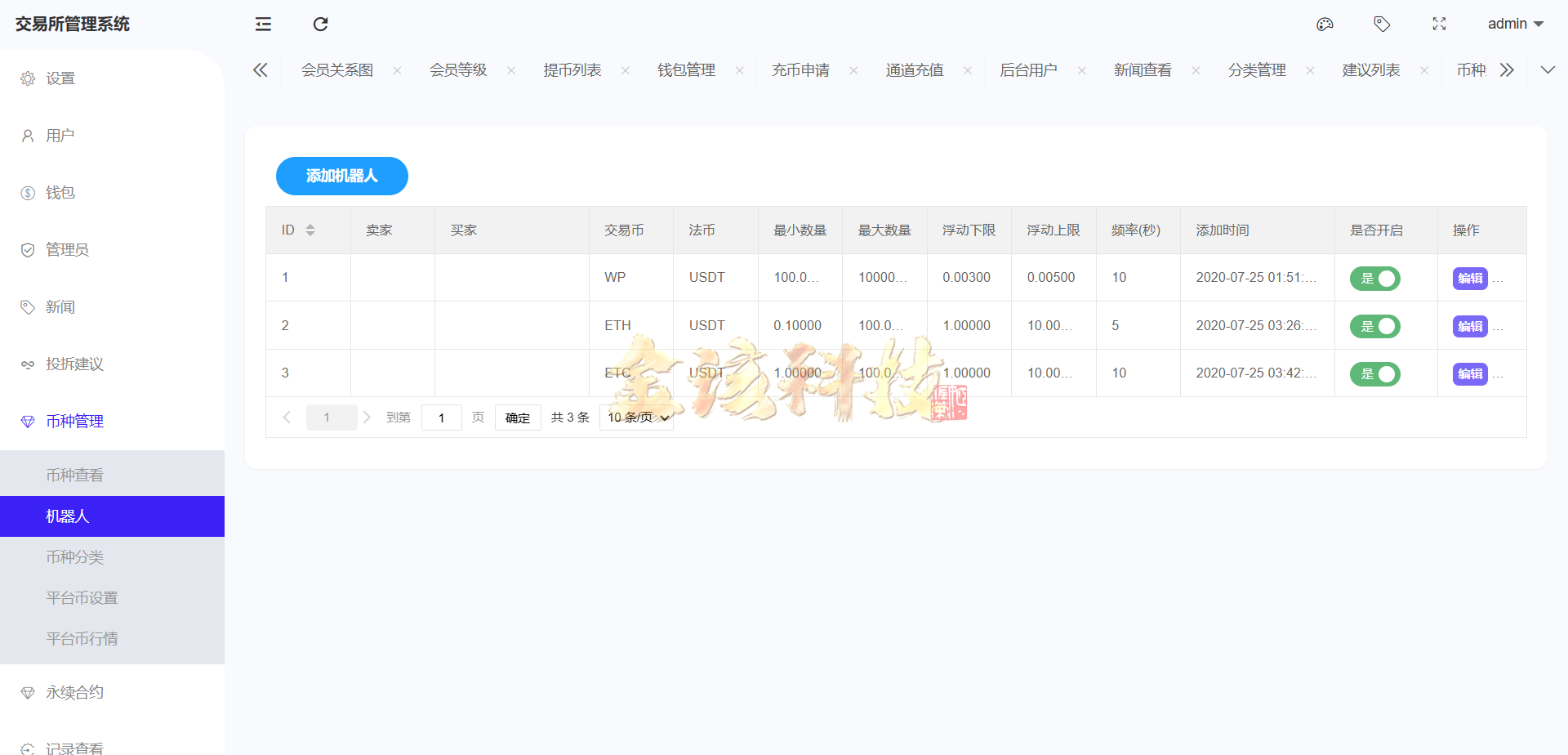Image resolution: width=1568 pixels, height=755 pixels.
Task: Edit the first robot entry
Action: (x=1469, y=278)
